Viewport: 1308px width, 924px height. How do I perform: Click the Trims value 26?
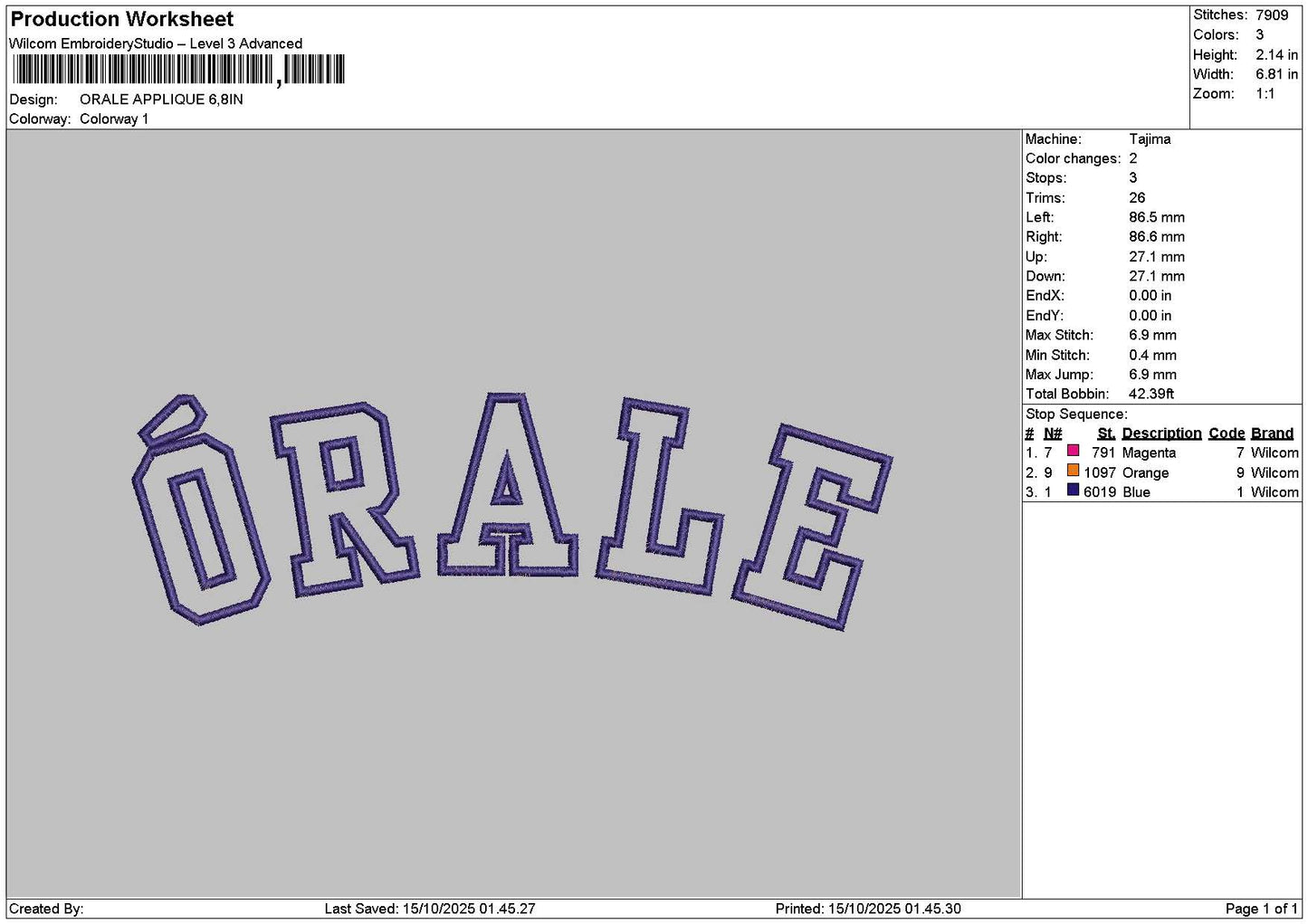tap(1137, 198)
